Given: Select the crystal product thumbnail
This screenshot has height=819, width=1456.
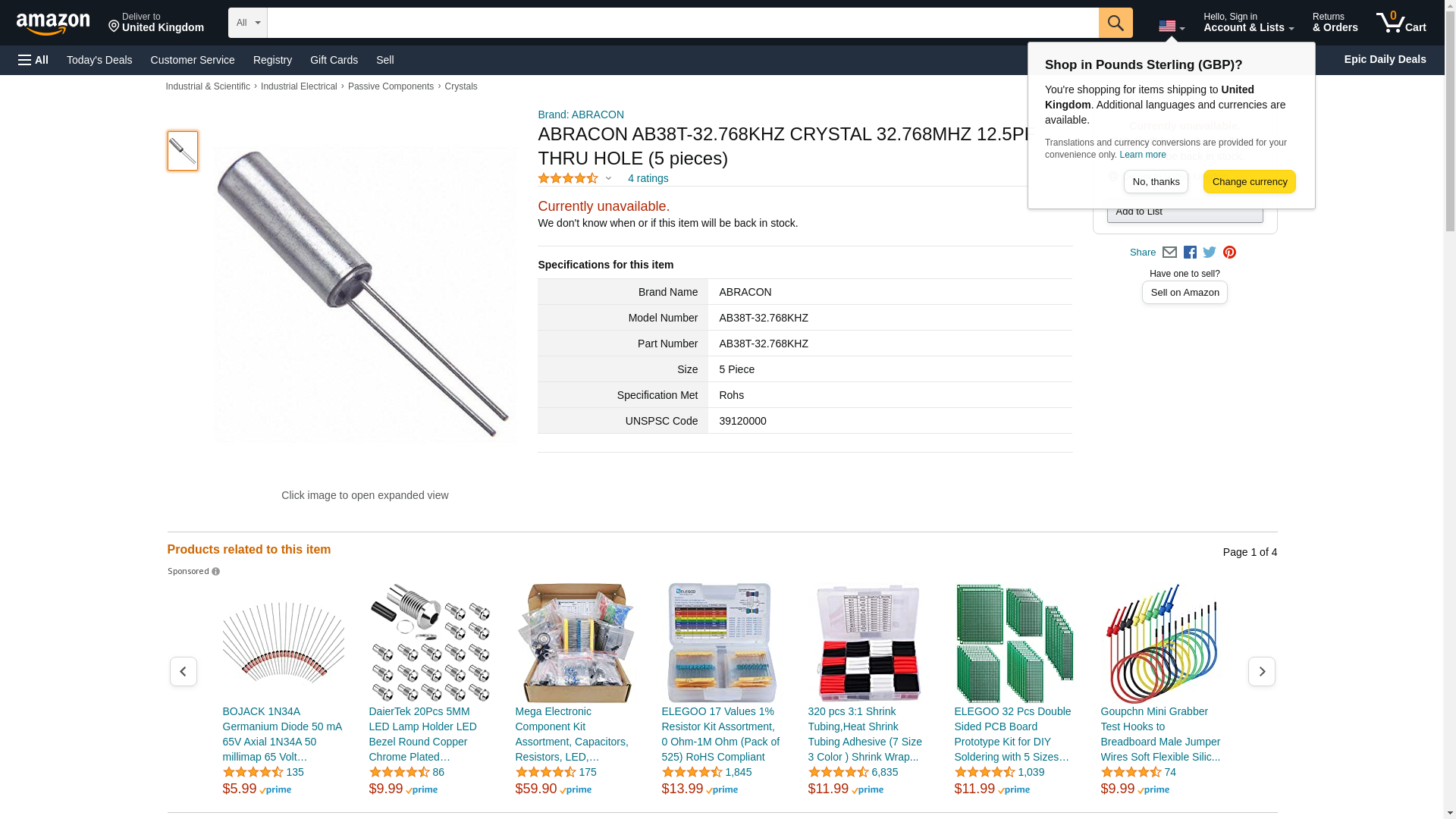Looking at the screenshot, I should click(183, 151).
